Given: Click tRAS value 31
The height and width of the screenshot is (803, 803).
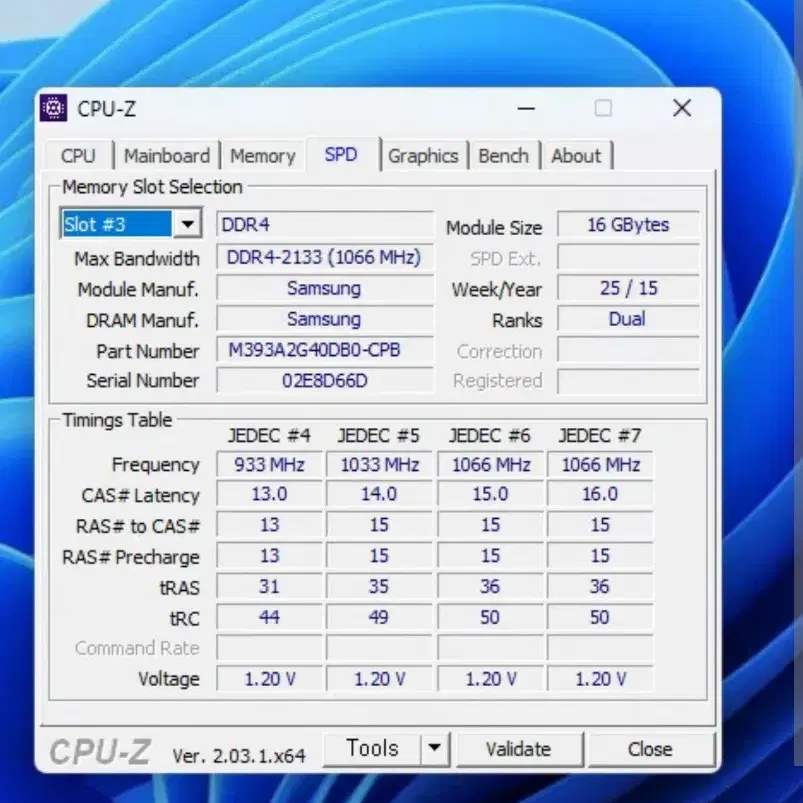Looking at the screenshot, I should (269, 586).
